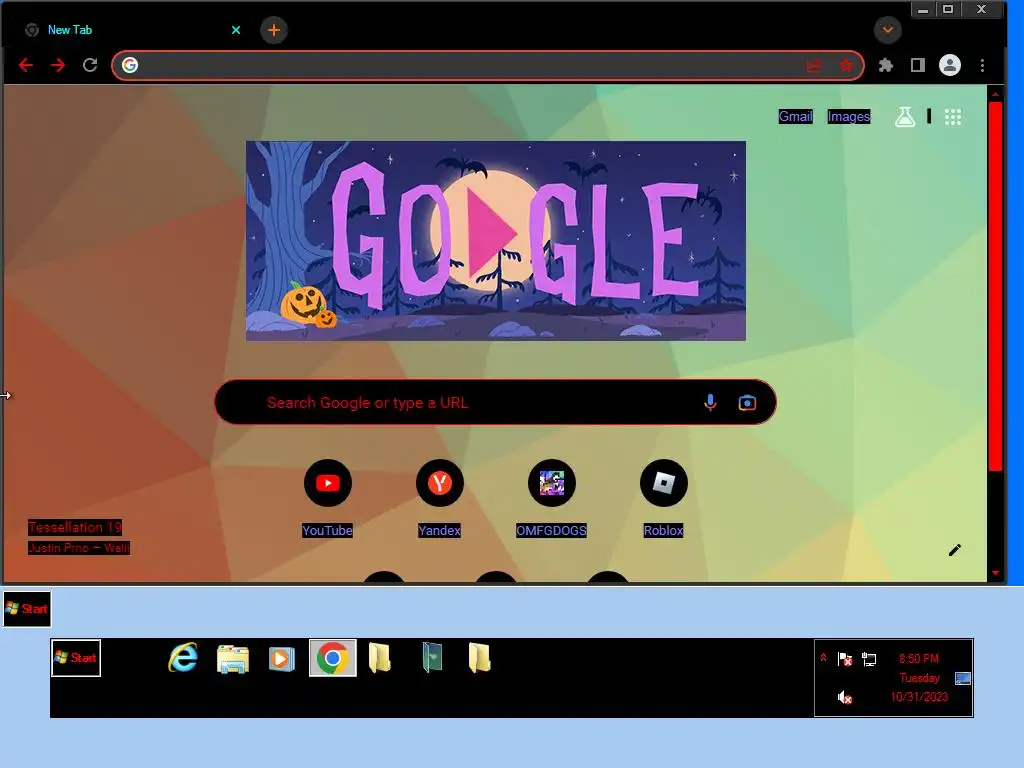Start voice search with microphone icon

(x=710, y=402)
